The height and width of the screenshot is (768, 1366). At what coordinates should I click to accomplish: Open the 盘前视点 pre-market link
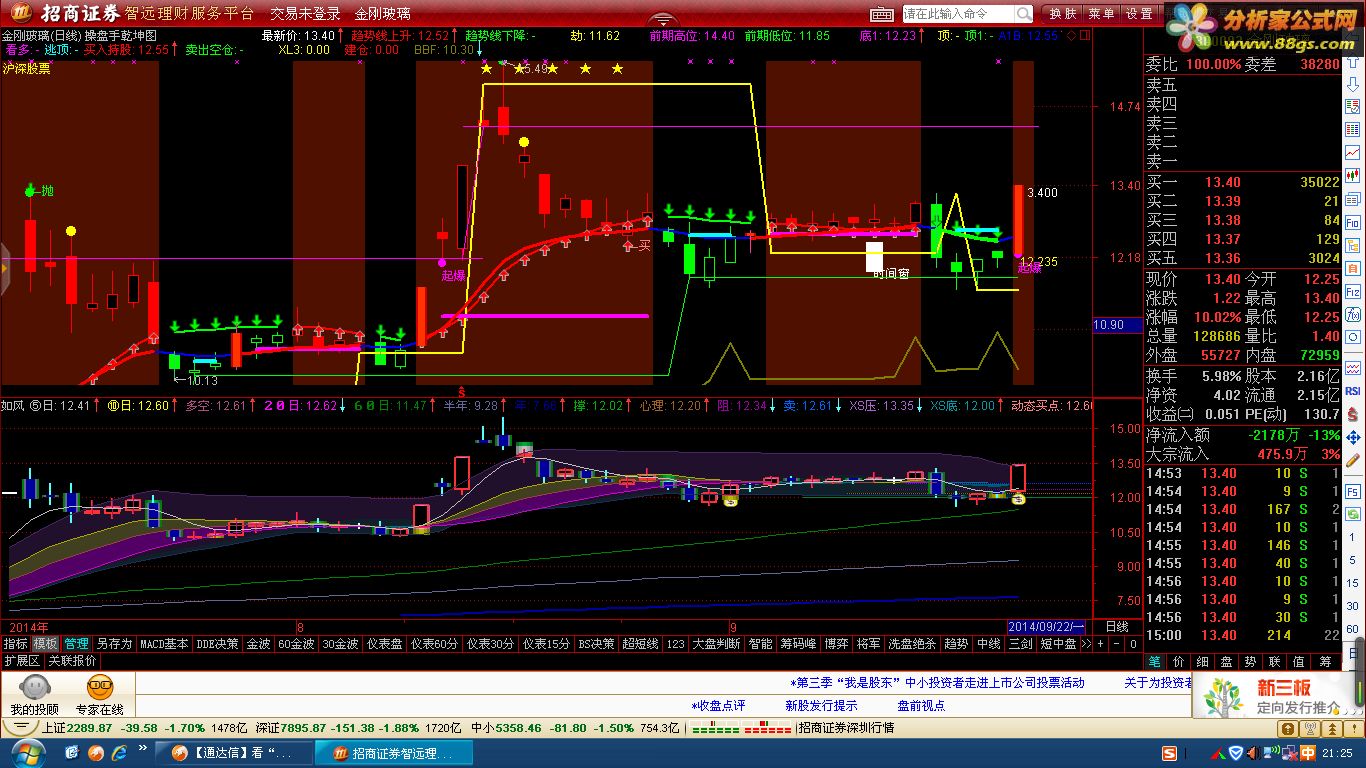(x=921, y=706)
